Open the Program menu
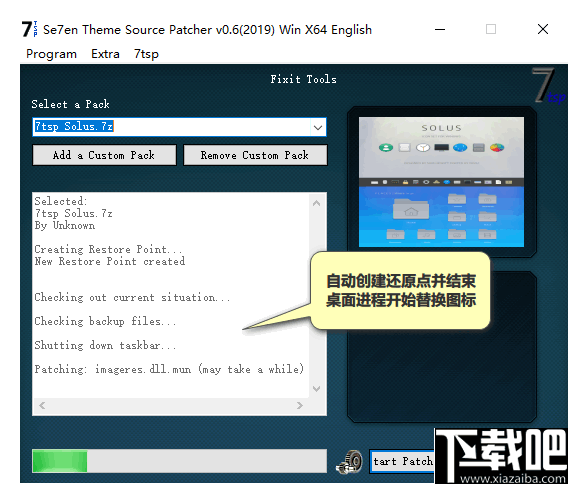 51,54
